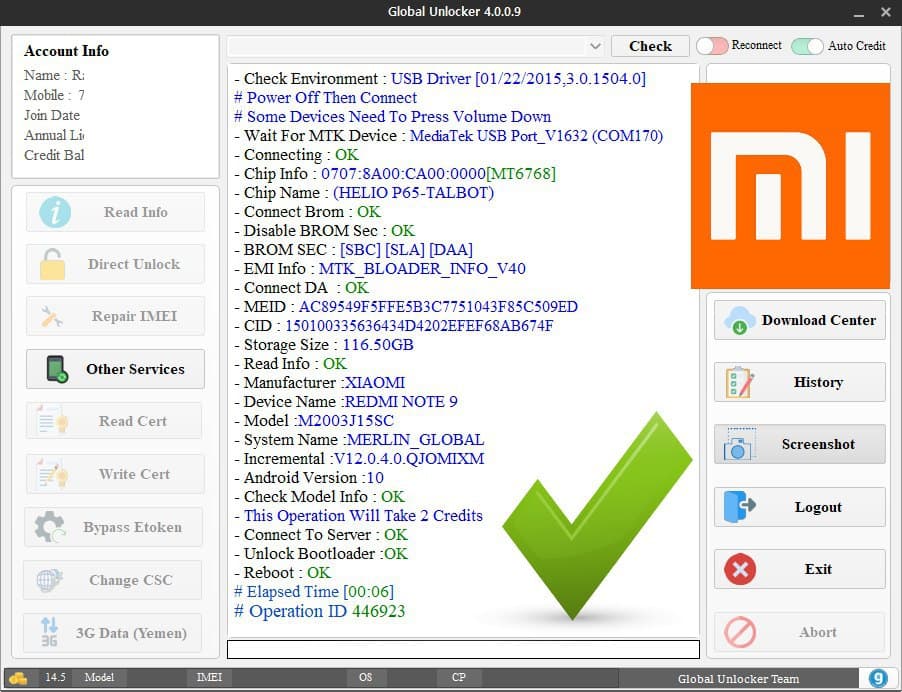This screenshot has width=902, height=692.
Task: Click the 'Chip Name : (HELIO P65-TALBOT)' line
Action: [x=364, y=193]
